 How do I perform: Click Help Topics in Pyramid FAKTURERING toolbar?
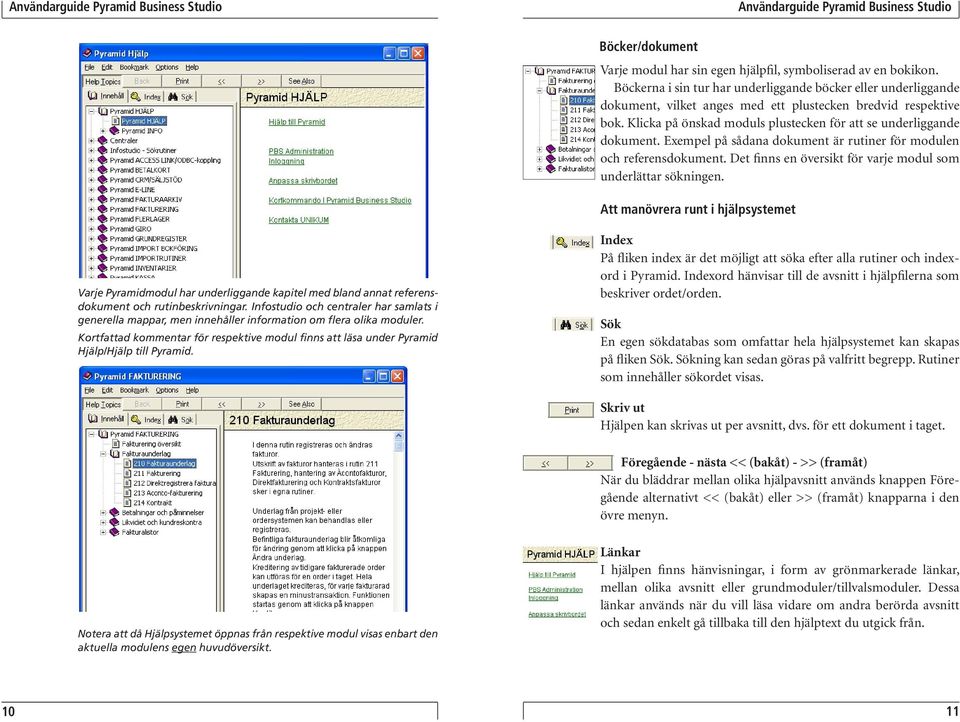103,404
